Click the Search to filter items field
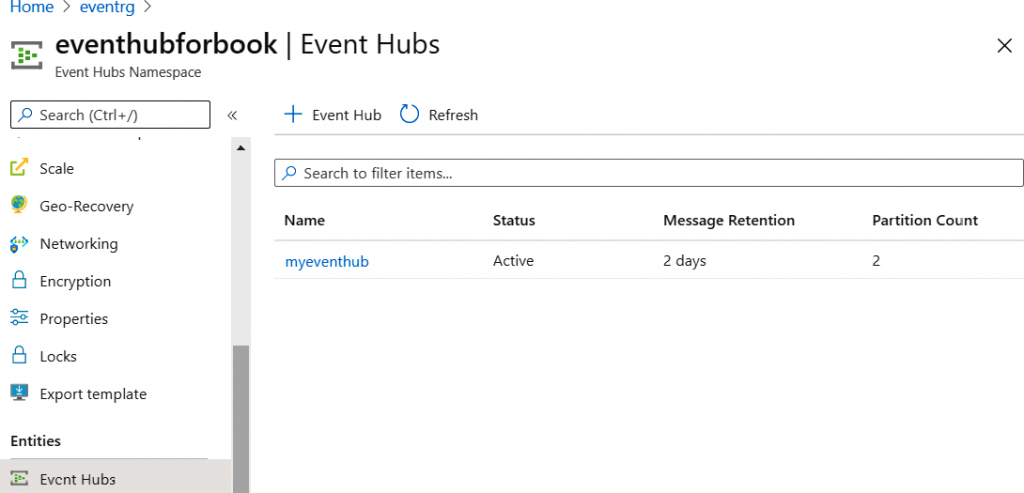This screenshot has width=1024, height=493. pos(650,173)
